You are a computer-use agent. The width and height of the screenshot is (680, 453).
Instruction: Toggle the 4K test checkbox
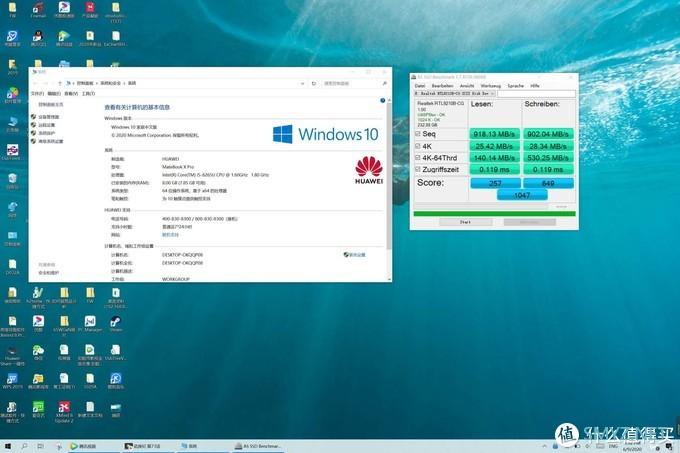point(418,144)
